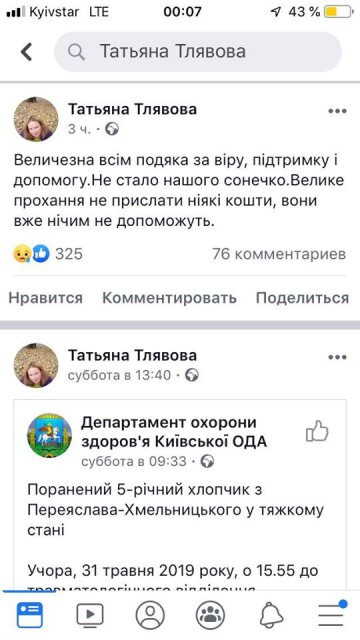
Task: Open the Watch video tab icon
Action: click(90, 615)
